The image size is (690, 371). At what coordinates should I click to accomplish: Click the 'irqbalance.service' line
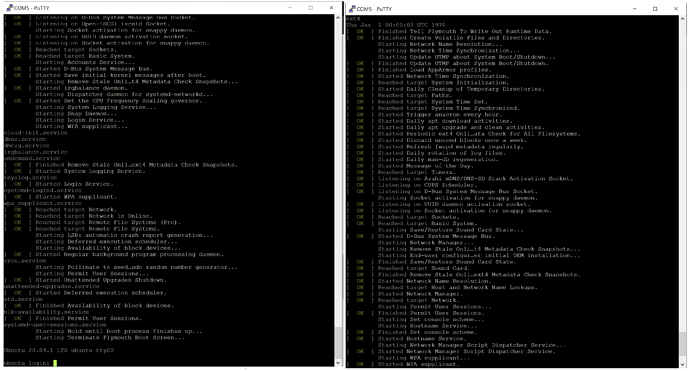[x=36, y=152]
